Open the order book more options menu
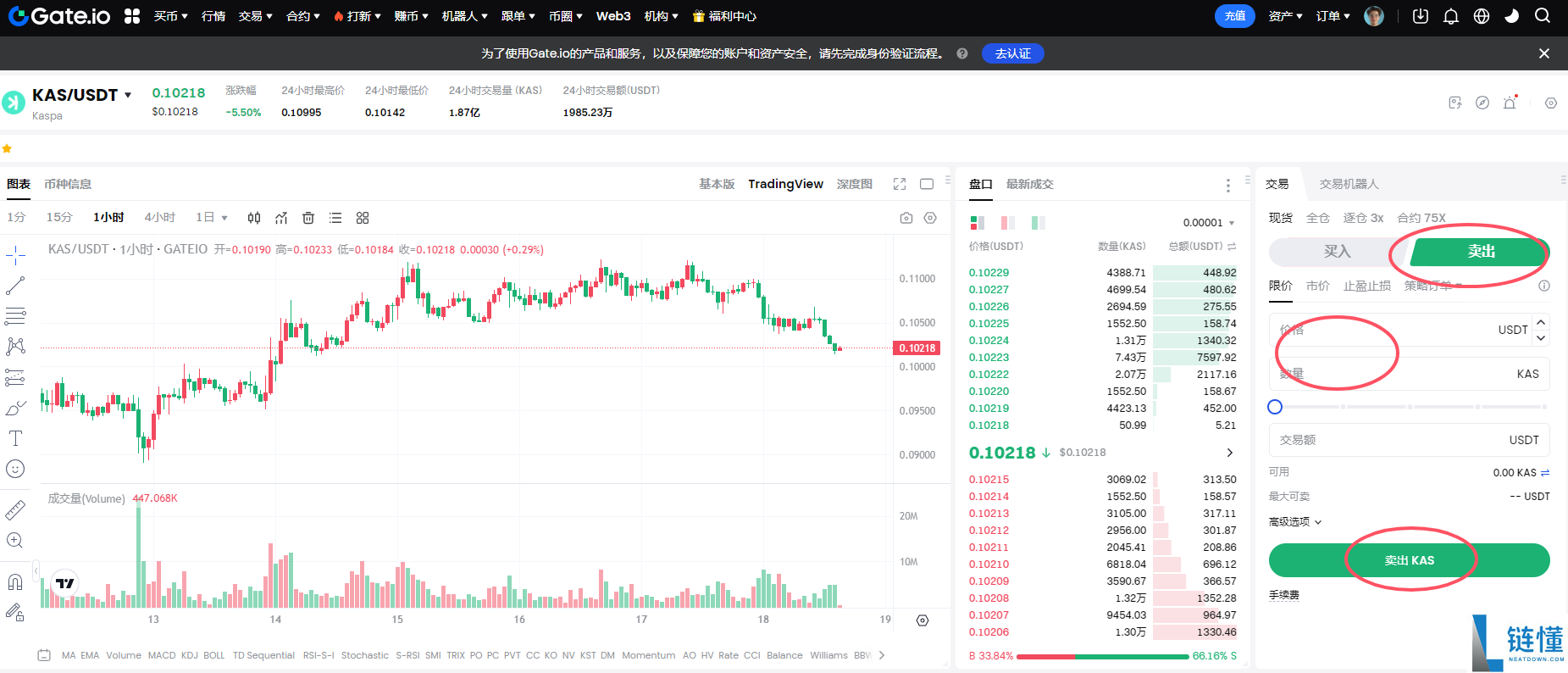 click(x=1228, y=185)
